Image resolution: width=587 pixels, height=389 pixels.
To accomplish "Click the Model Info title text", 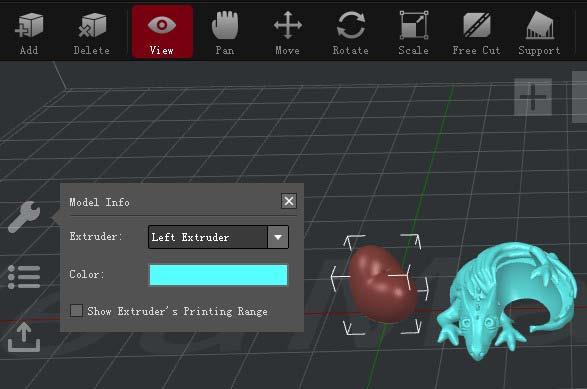I will point(100,203).
